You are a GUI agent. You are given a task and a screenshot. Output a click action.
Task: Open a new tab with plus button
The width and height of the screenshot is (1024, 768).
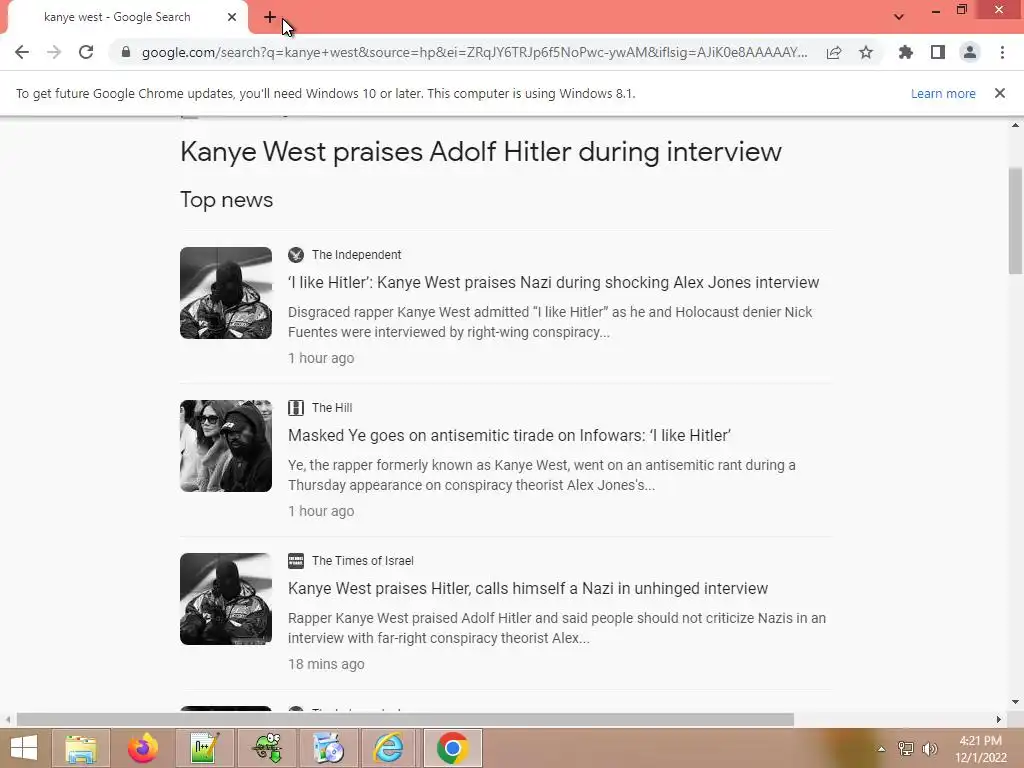270,17
